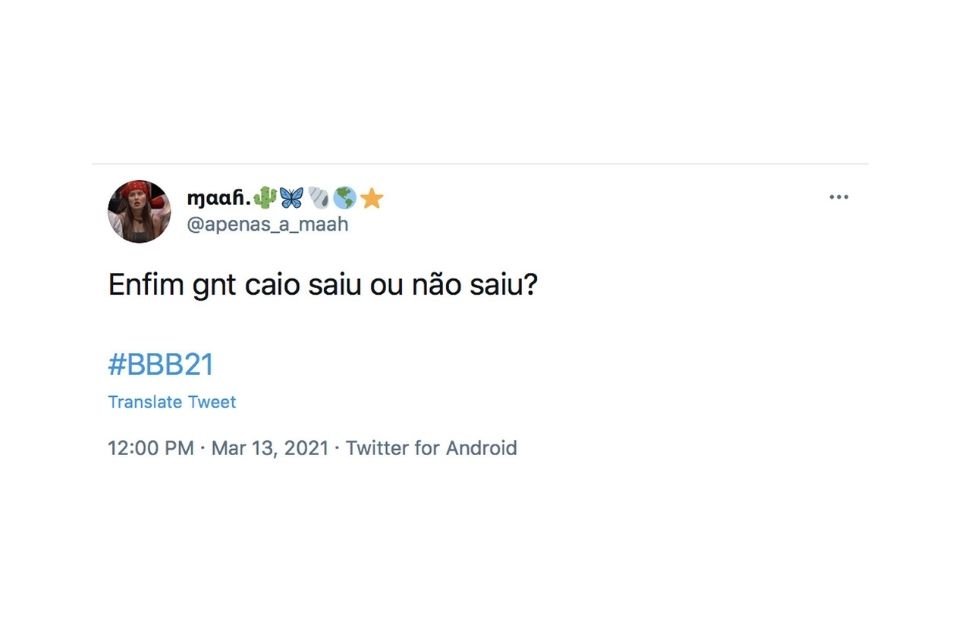Open profile via the maah. display name
The width and height of the screenshot is (960, 640).
tap(219, 198)
